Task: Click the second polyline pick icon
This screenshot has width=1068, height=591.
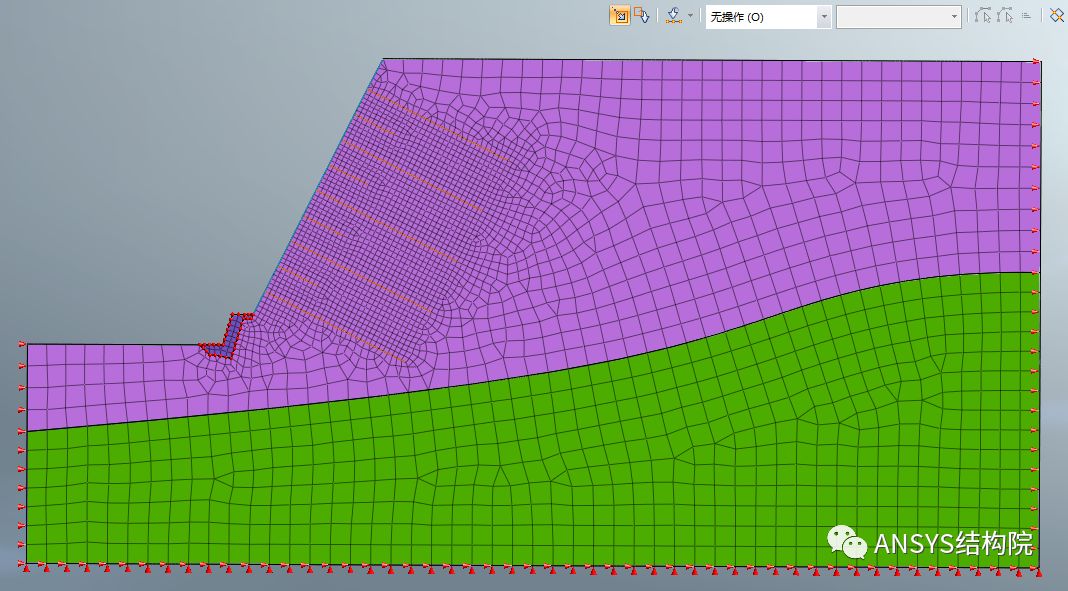Action: (1005, 16)
